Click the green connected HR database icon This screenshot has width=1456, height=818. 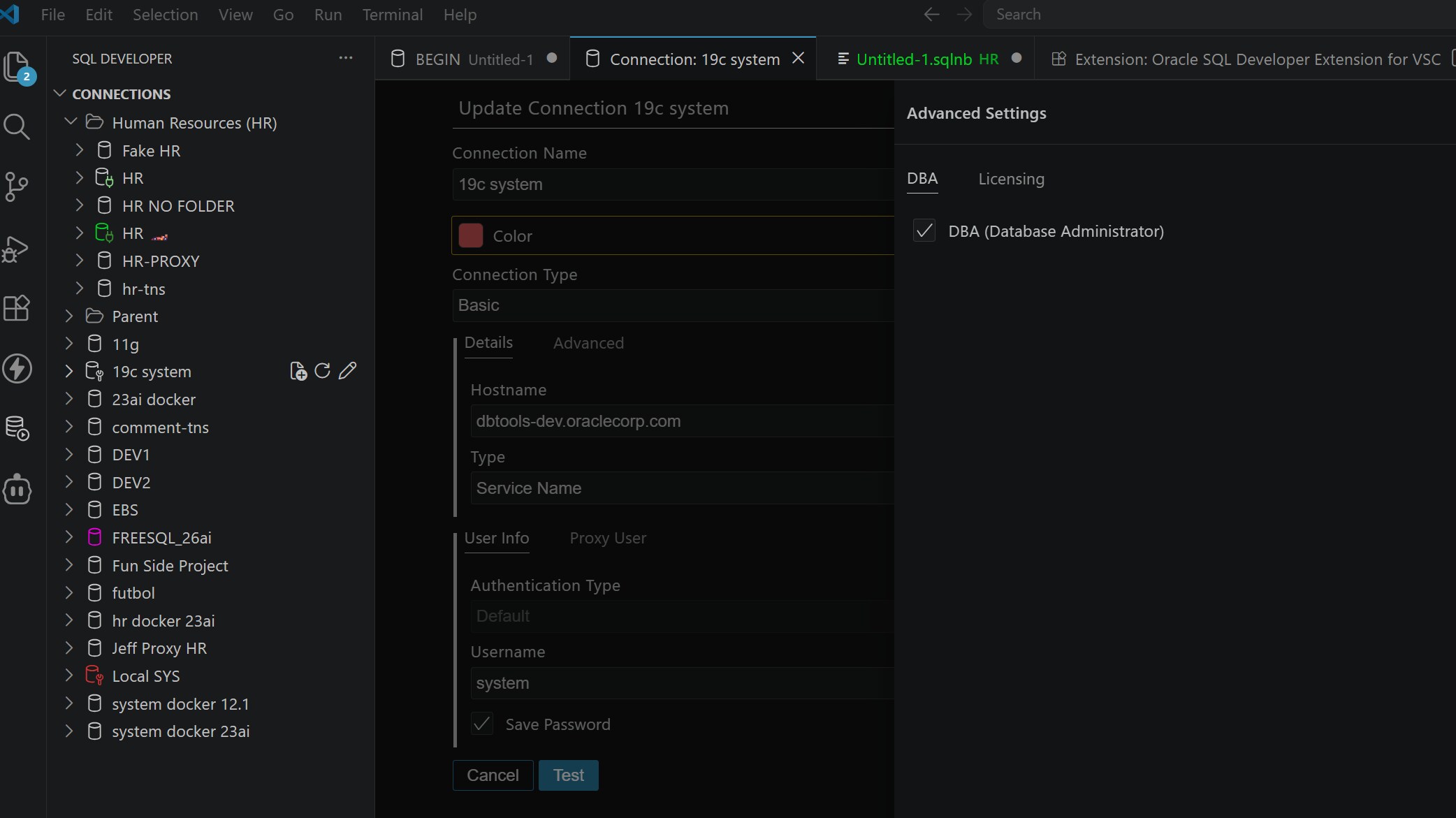tap(104, 233)
